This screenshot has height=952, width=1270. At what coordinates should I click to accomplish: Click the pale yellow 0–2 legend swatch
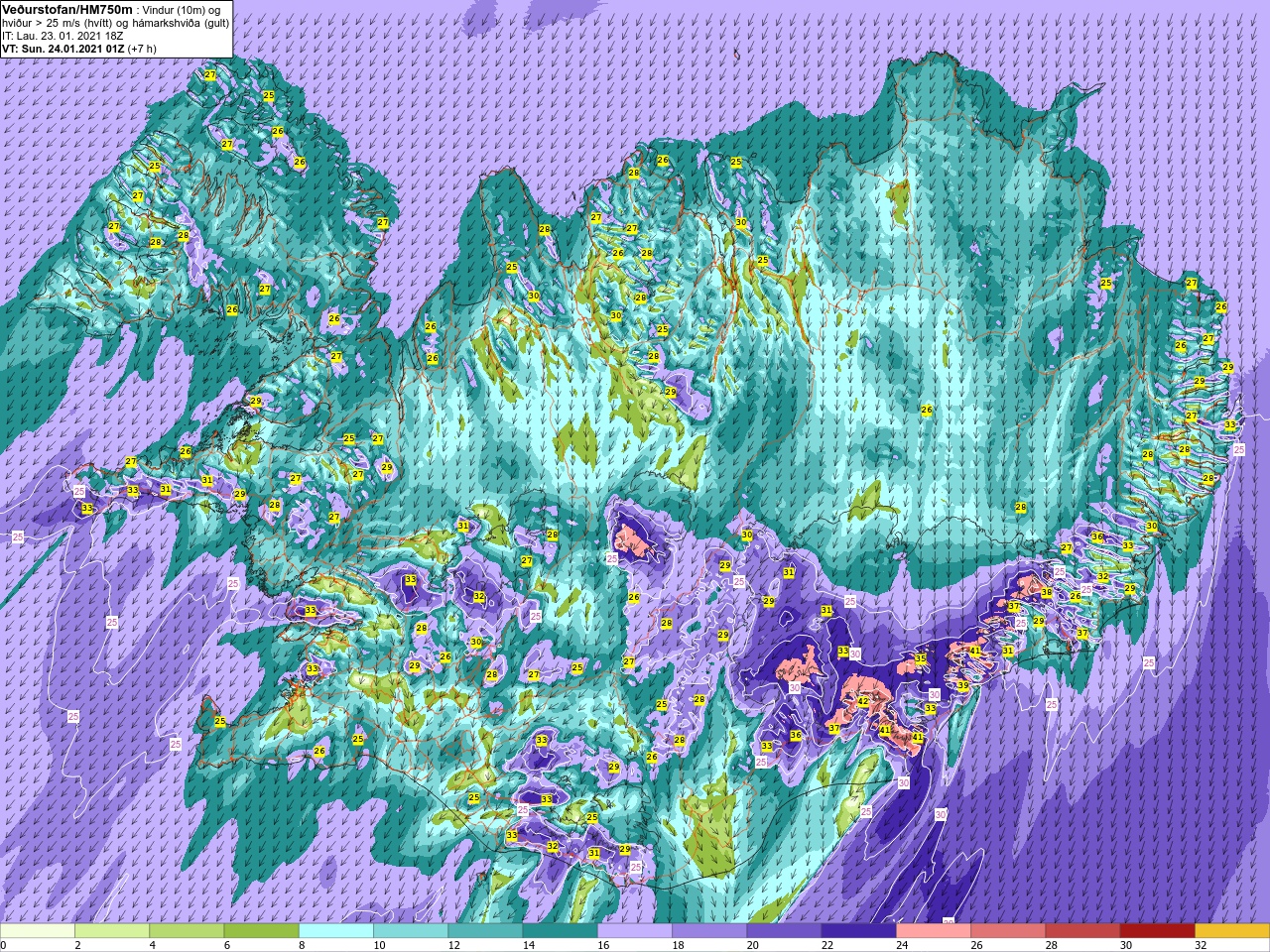click(x=38, y=931)
